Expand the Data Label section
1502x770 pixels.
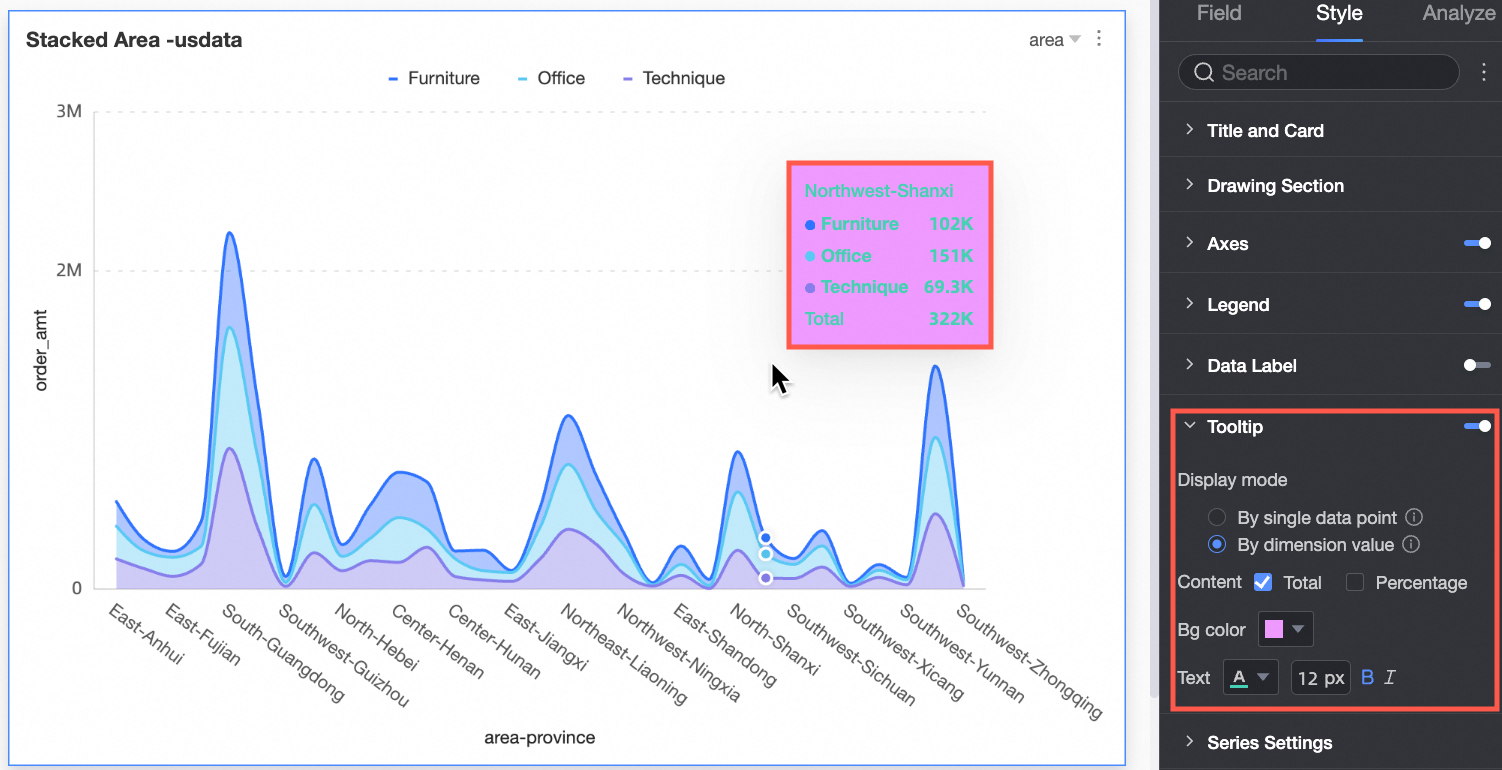1189,365
